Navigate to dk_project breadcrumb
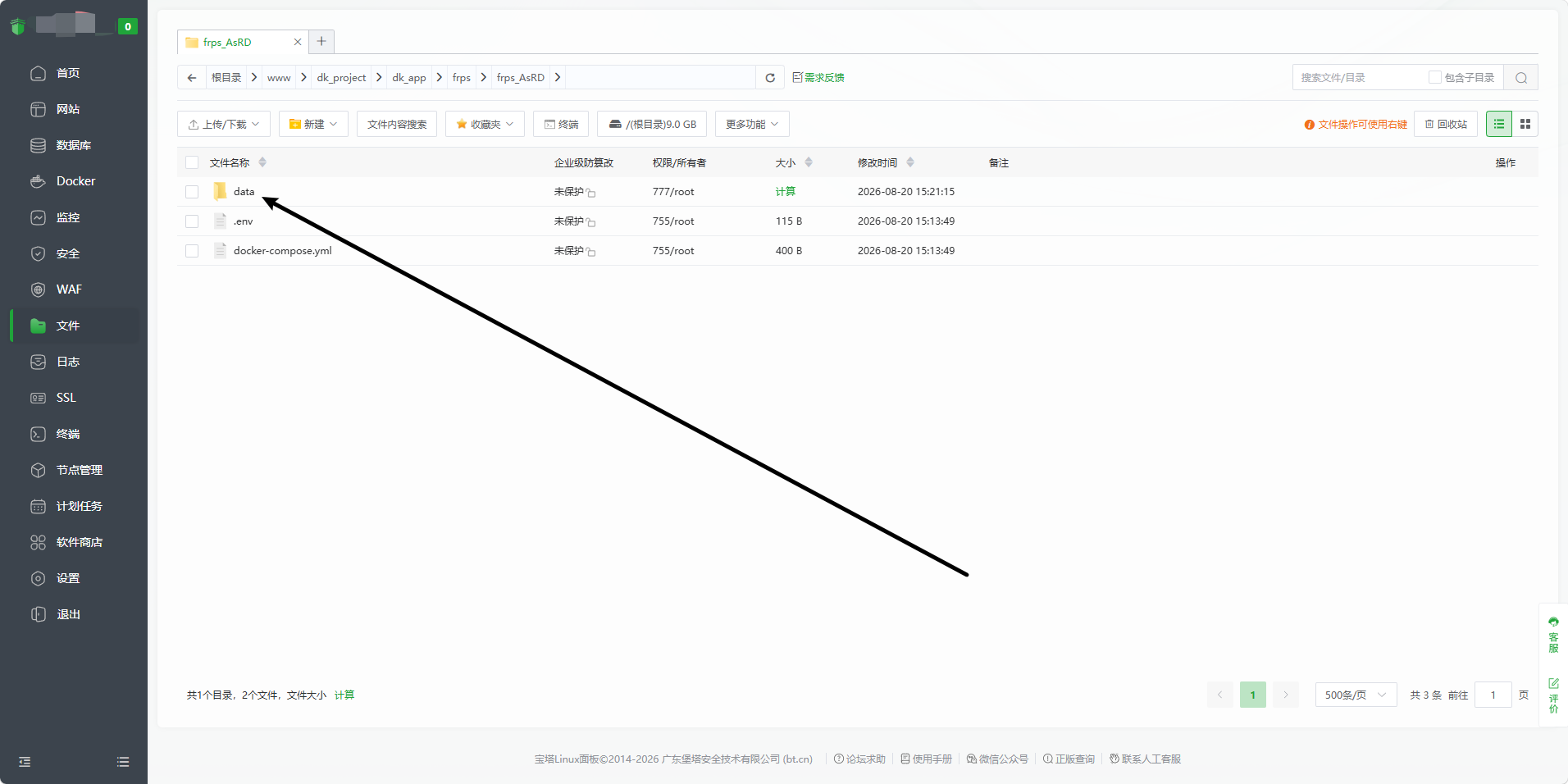Screen dimensions: 1568x784 point(341,78)
